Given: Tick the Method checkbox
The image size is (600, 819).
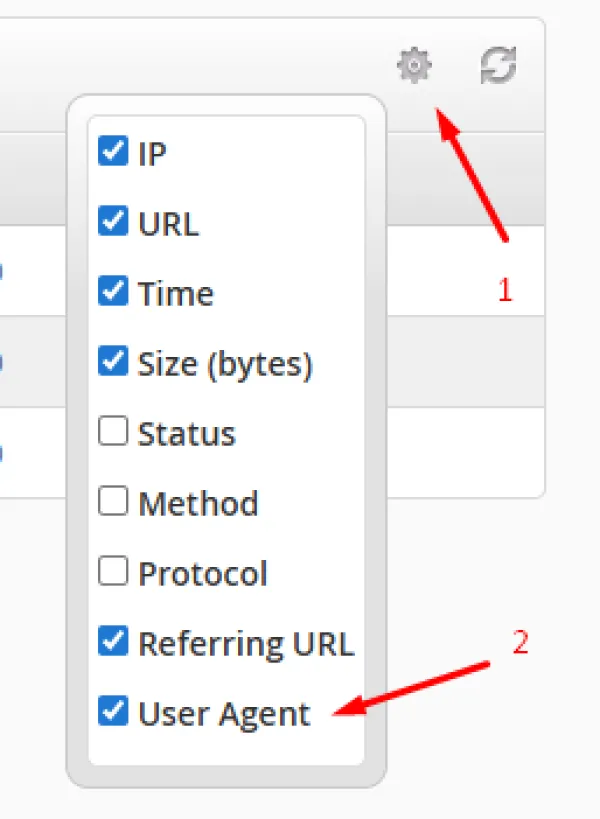Looking at the screenshot, I should click(113, 502).
